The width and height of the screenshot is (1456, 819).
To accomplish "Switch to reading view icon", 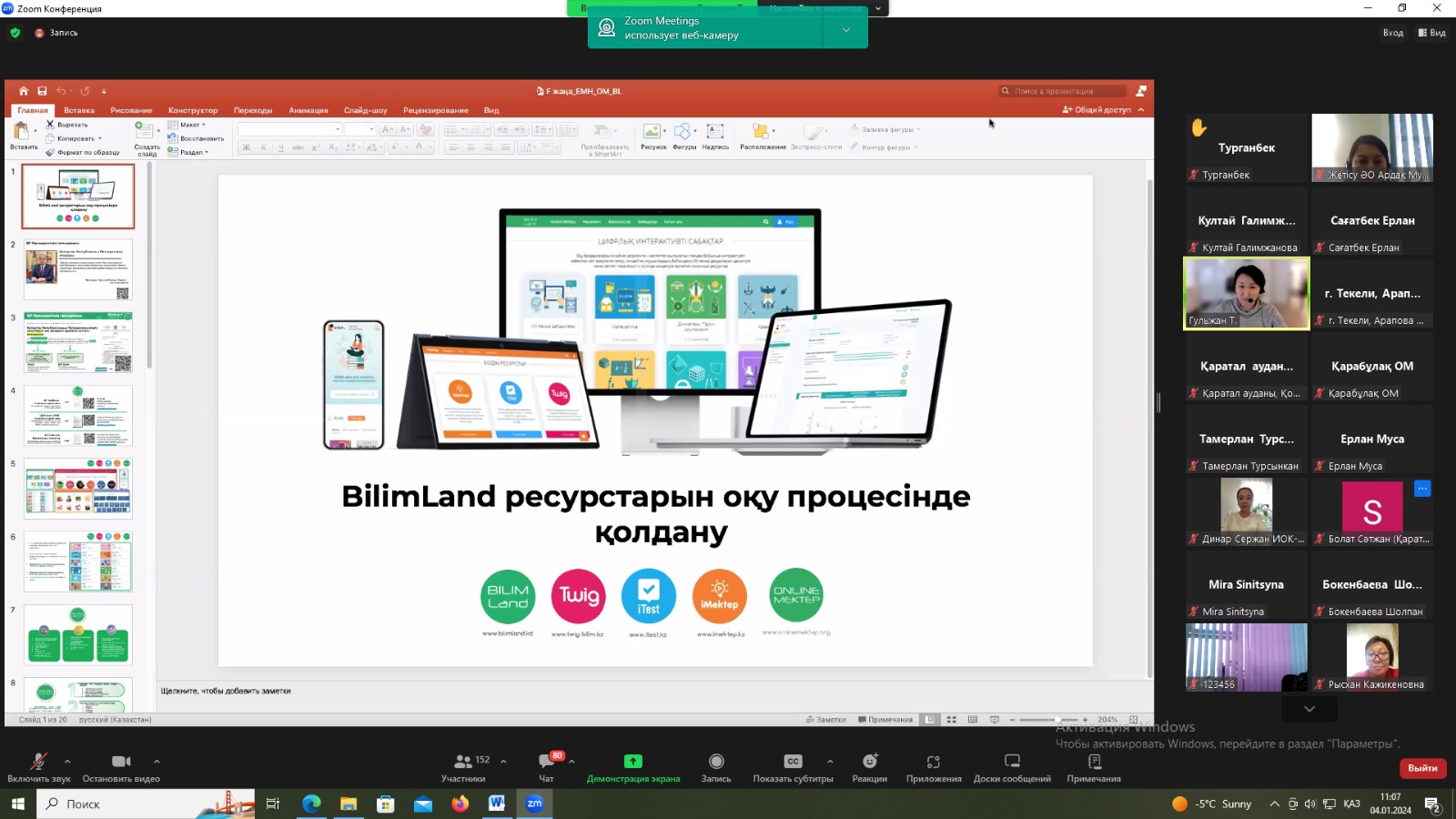I will 973,720.
